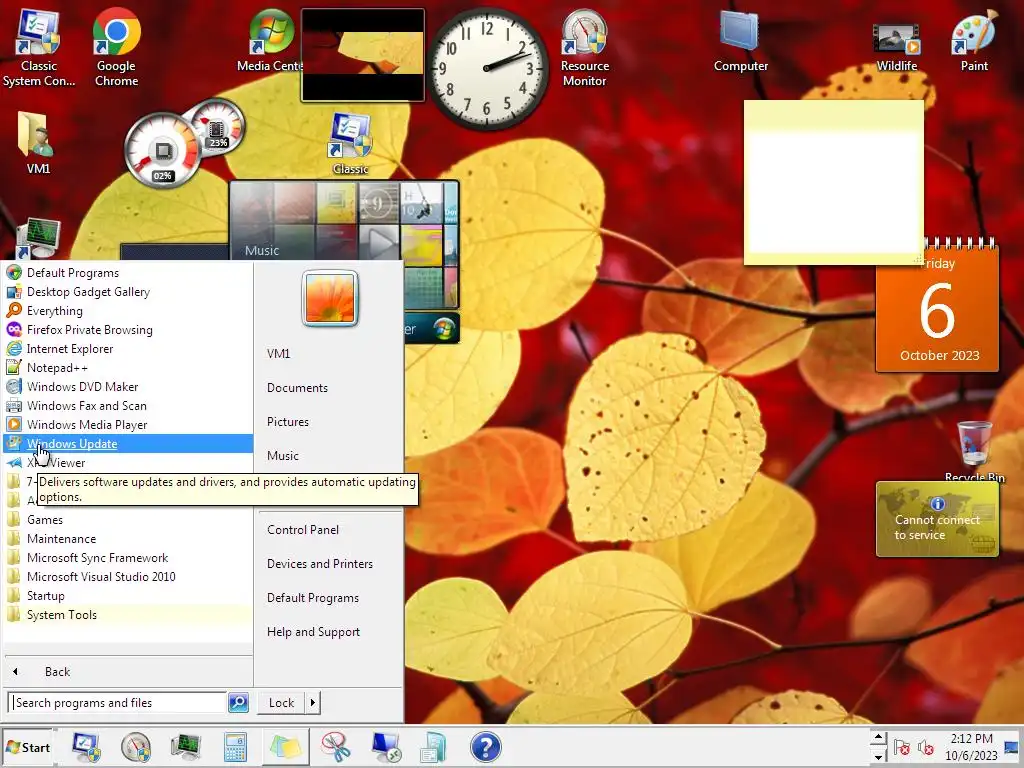Open the VM1 folder desktop icon

37,142
